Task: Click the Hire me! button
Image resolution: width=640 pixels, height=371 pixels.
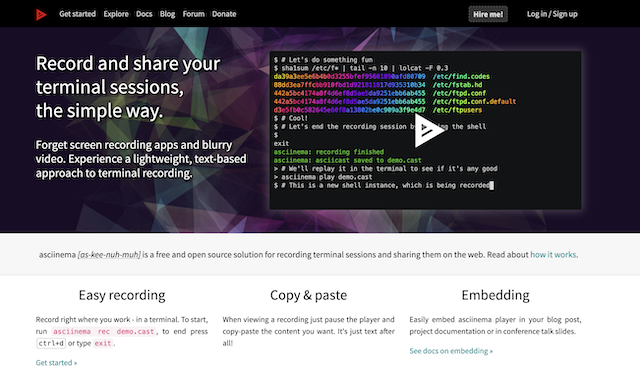Action: 488,14
